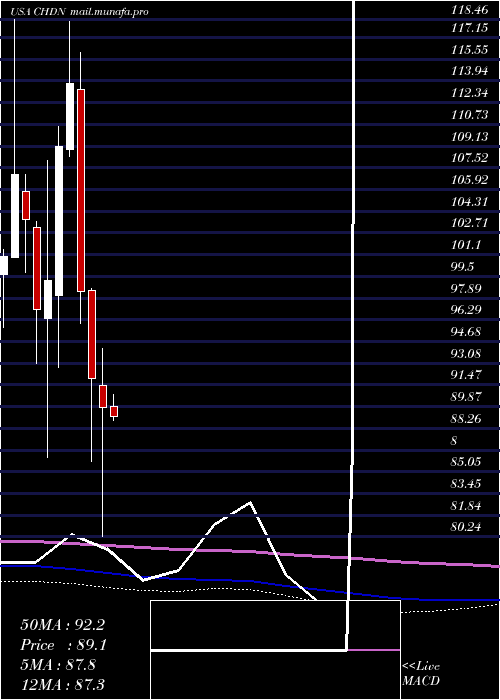Screen dimensions: 500x700
Task: Click the '12MA : 87.3' readout
Action: tap(63, 684)
